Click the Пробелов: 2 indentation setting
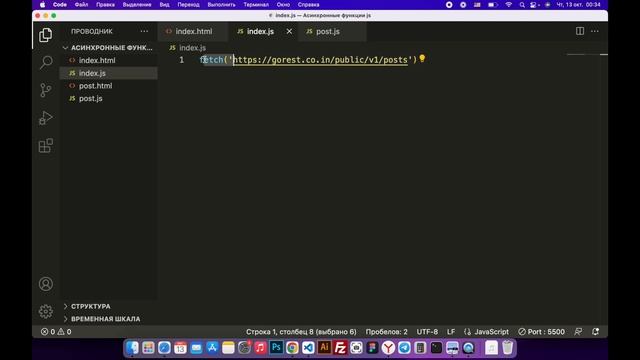 click(387, 332)
